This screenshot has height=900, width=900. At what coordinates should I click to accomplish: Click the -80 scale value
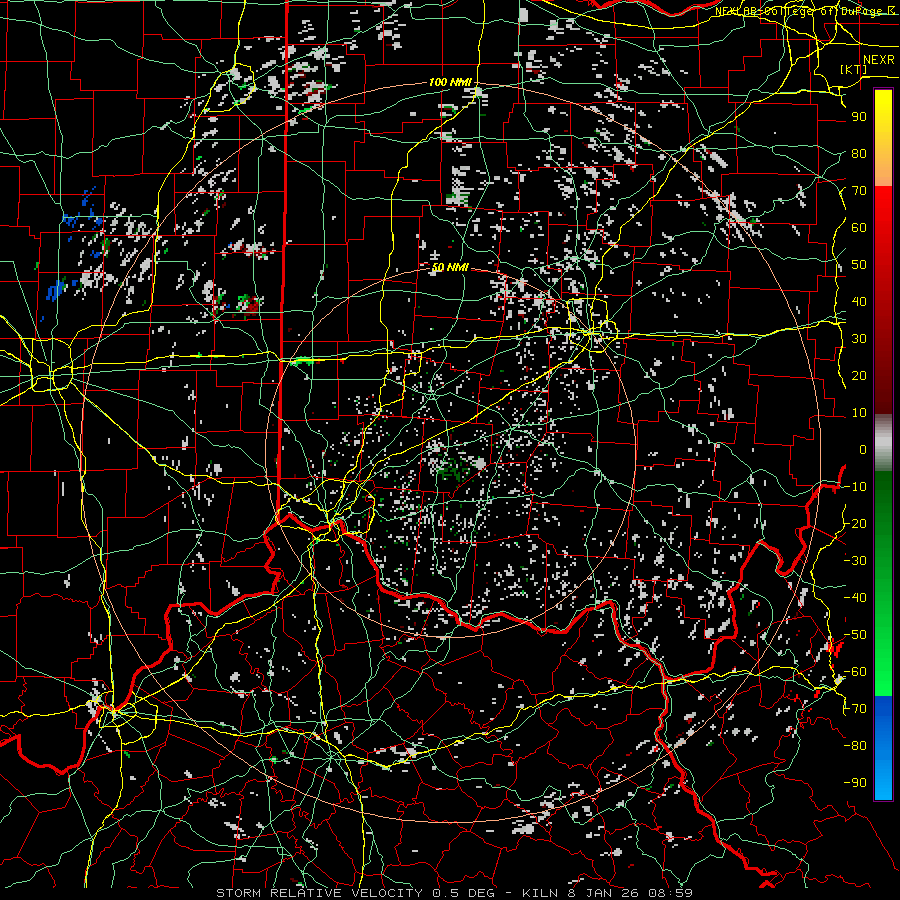click(x=855, y=746)
